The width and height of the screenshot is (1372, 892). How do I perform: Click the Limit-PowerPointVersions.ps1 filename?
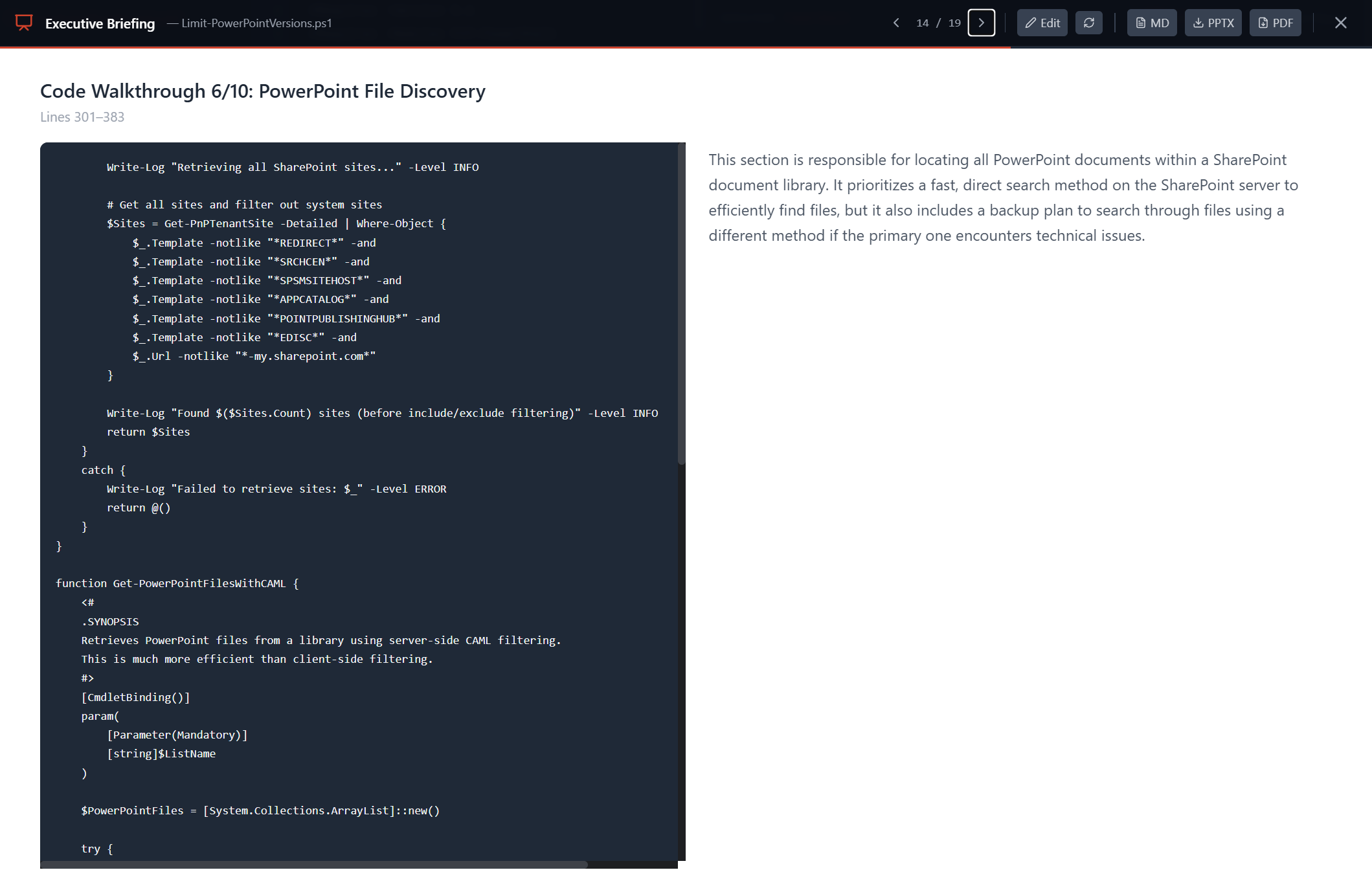(x=256, y=23)
